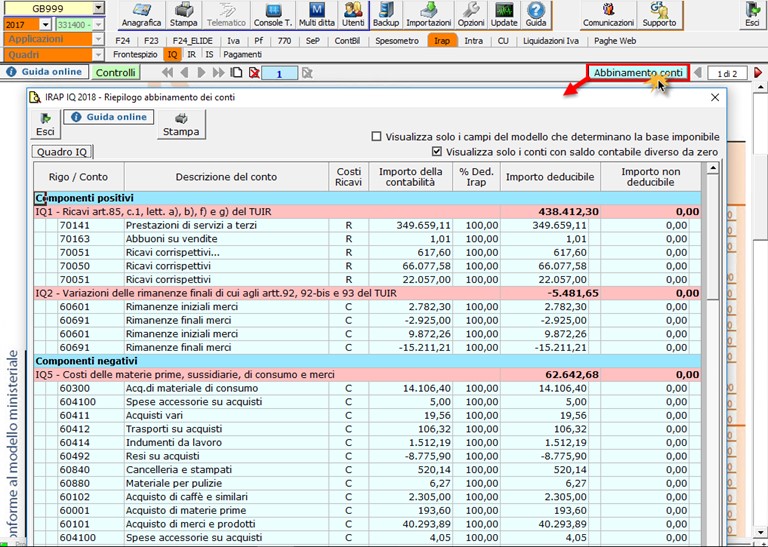Open Pagamenti quadro tab

click(242, 55)
